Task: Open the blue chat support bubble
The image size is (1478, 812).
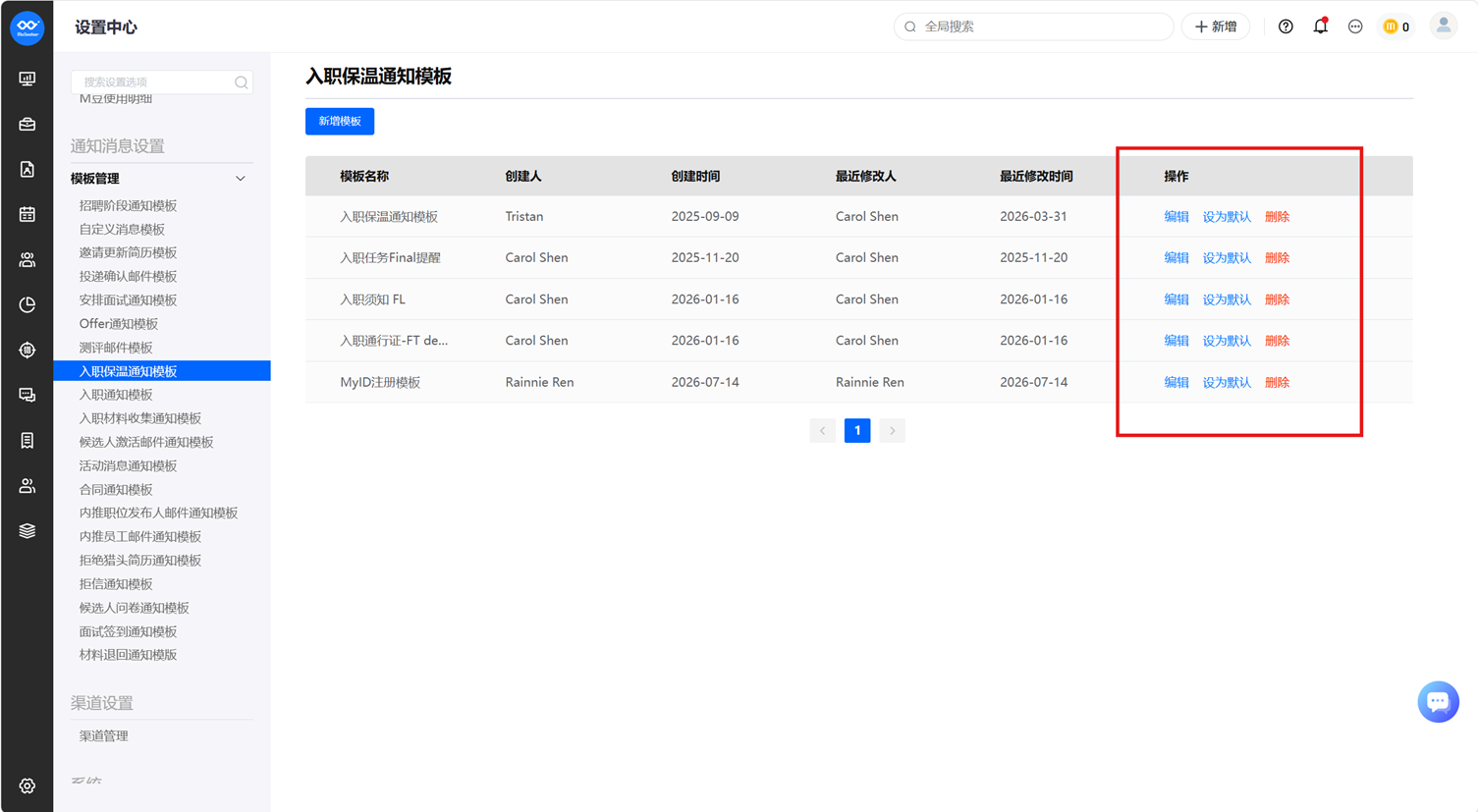Action: point(1438,701)
